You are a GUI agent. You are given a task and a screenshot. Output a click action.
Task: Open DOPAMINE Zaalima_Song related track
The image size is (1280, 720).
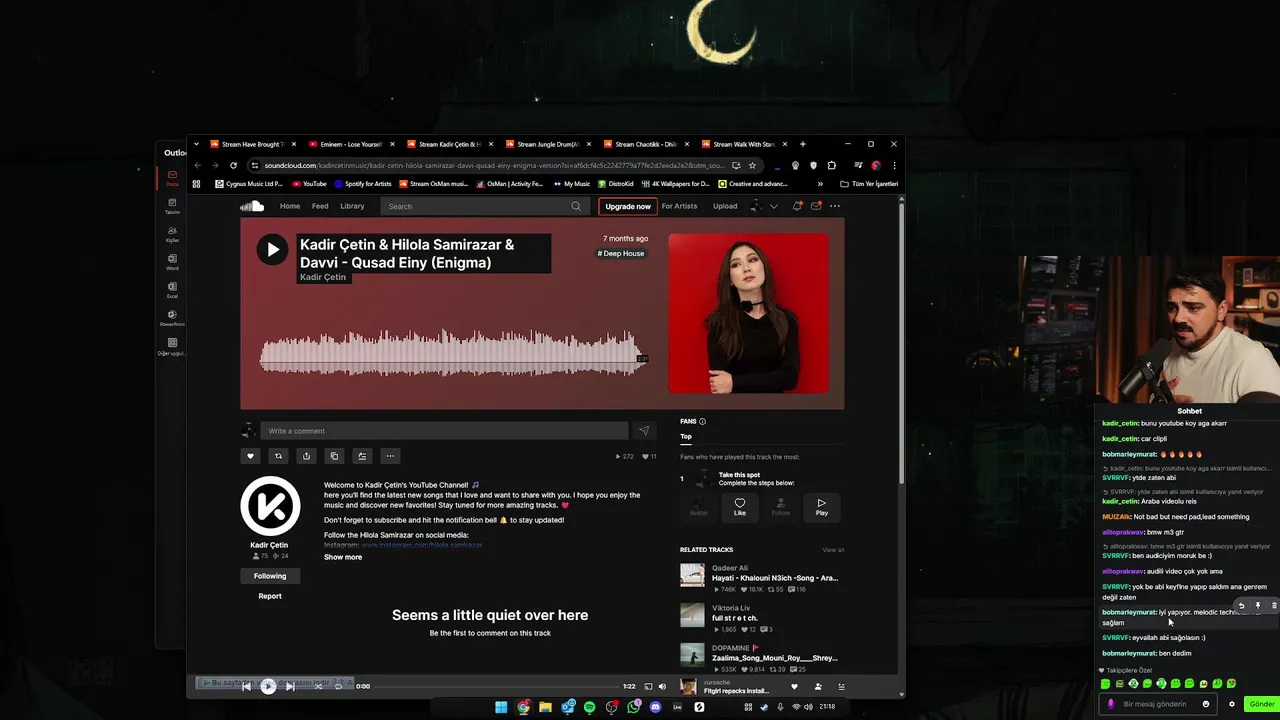(x=775, y=658)
